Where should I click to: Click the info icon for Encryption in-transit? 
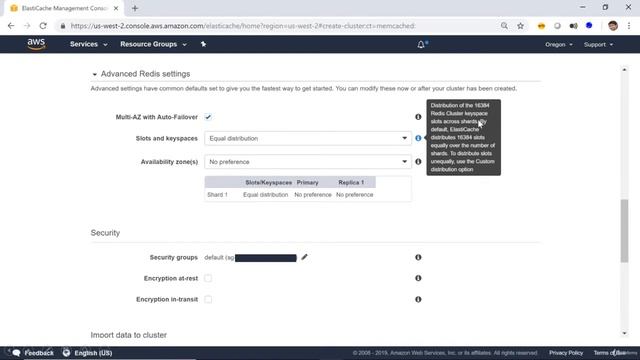pyautogui.click(x=418, y=300)
